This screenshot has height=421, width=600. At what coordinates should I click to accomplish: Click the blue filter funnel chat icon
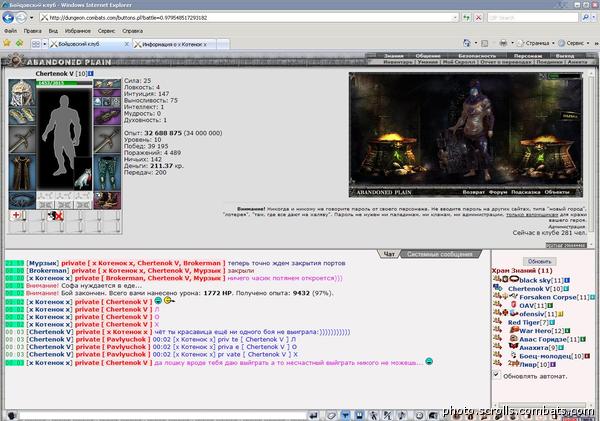(346, 415)
